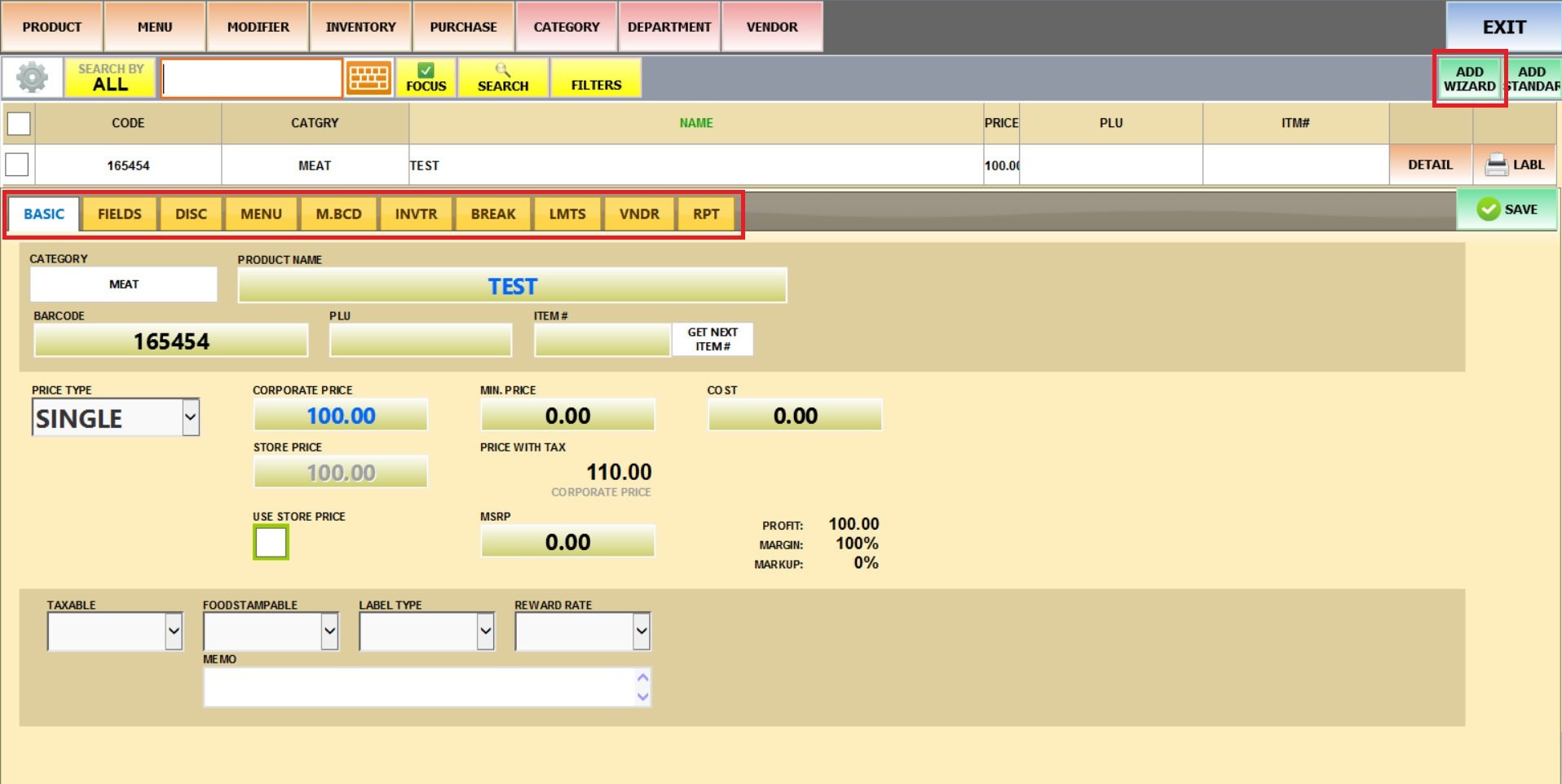Toggle the FOCUS checkmark button

point(426,78)
